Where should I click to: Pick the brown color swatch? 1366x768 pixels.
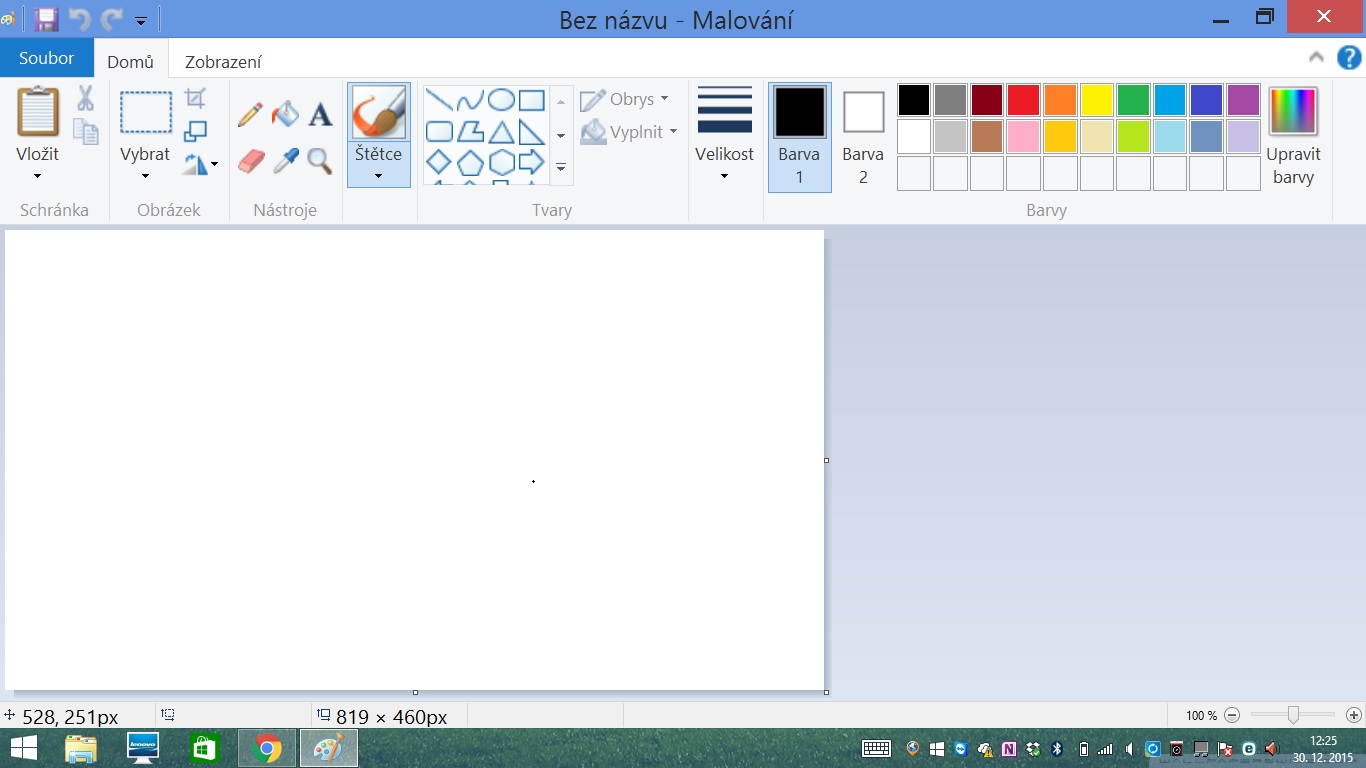[x=987, y=136]
